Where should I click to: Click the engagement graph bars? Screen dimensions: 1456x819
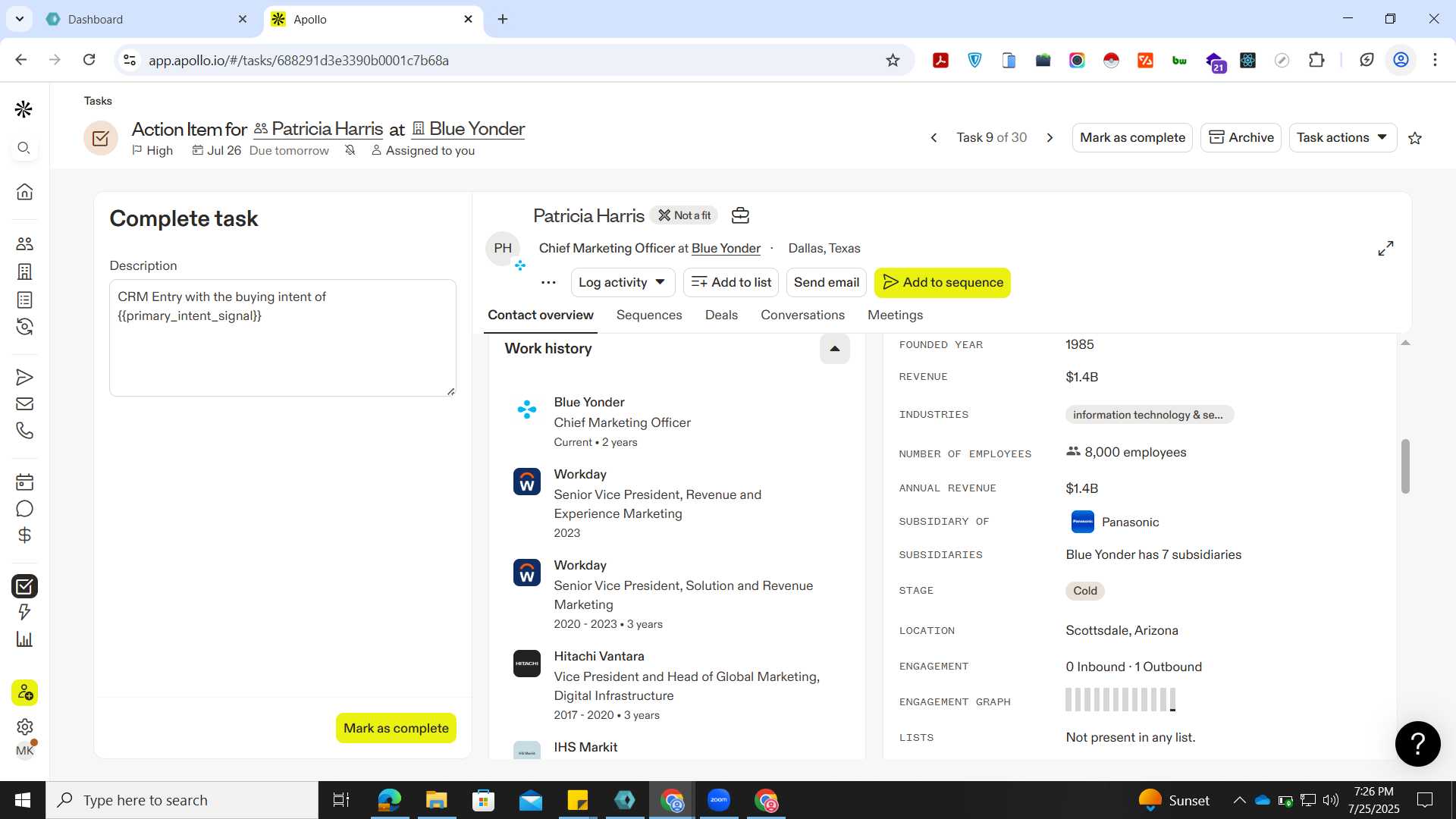pyautogui.click(x=1120, y=699)
